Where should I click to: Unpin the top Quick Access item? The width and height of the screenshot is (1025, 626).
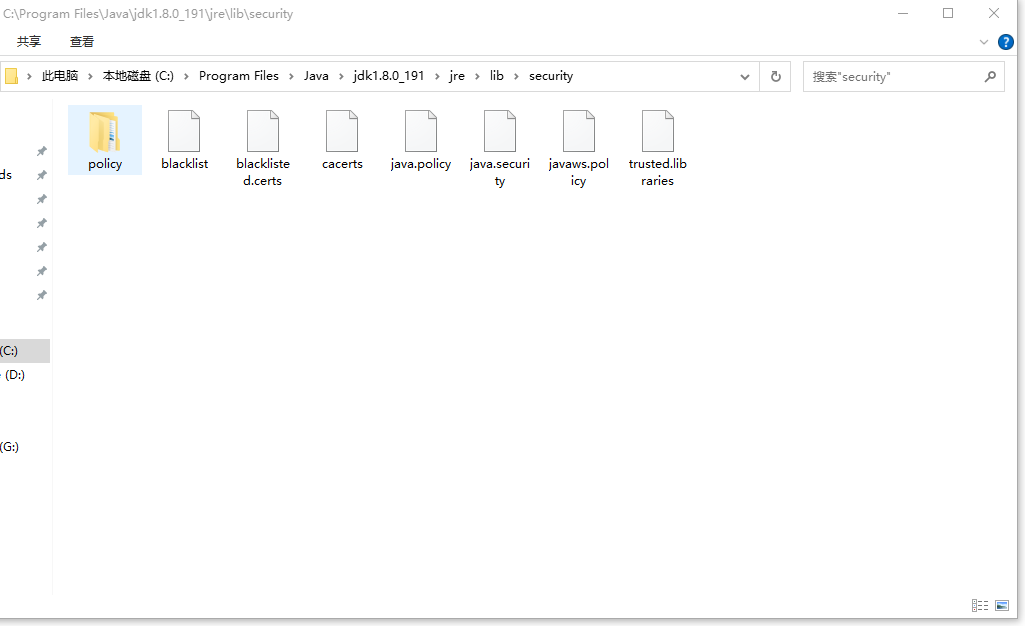[x=41, y=150]
